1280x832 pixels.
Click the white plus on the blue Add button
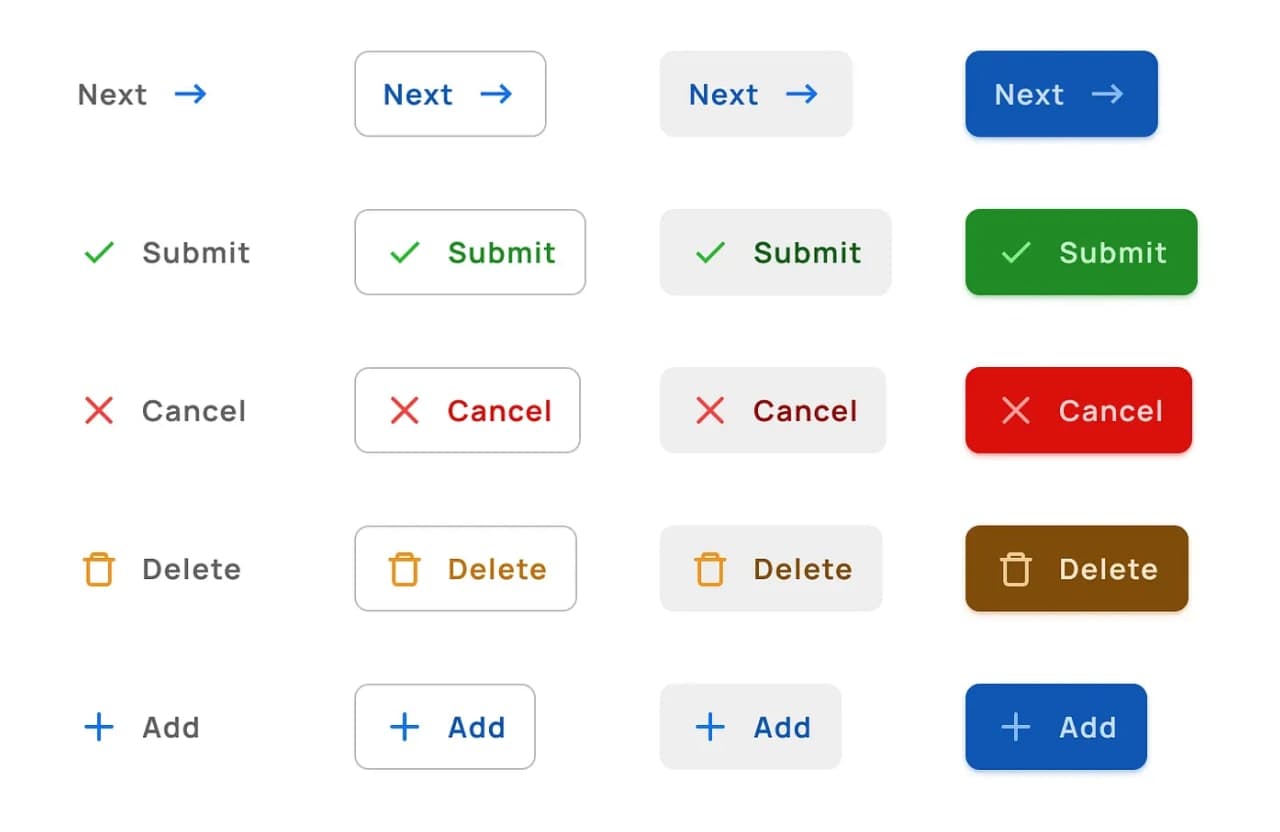(1016, 727)
